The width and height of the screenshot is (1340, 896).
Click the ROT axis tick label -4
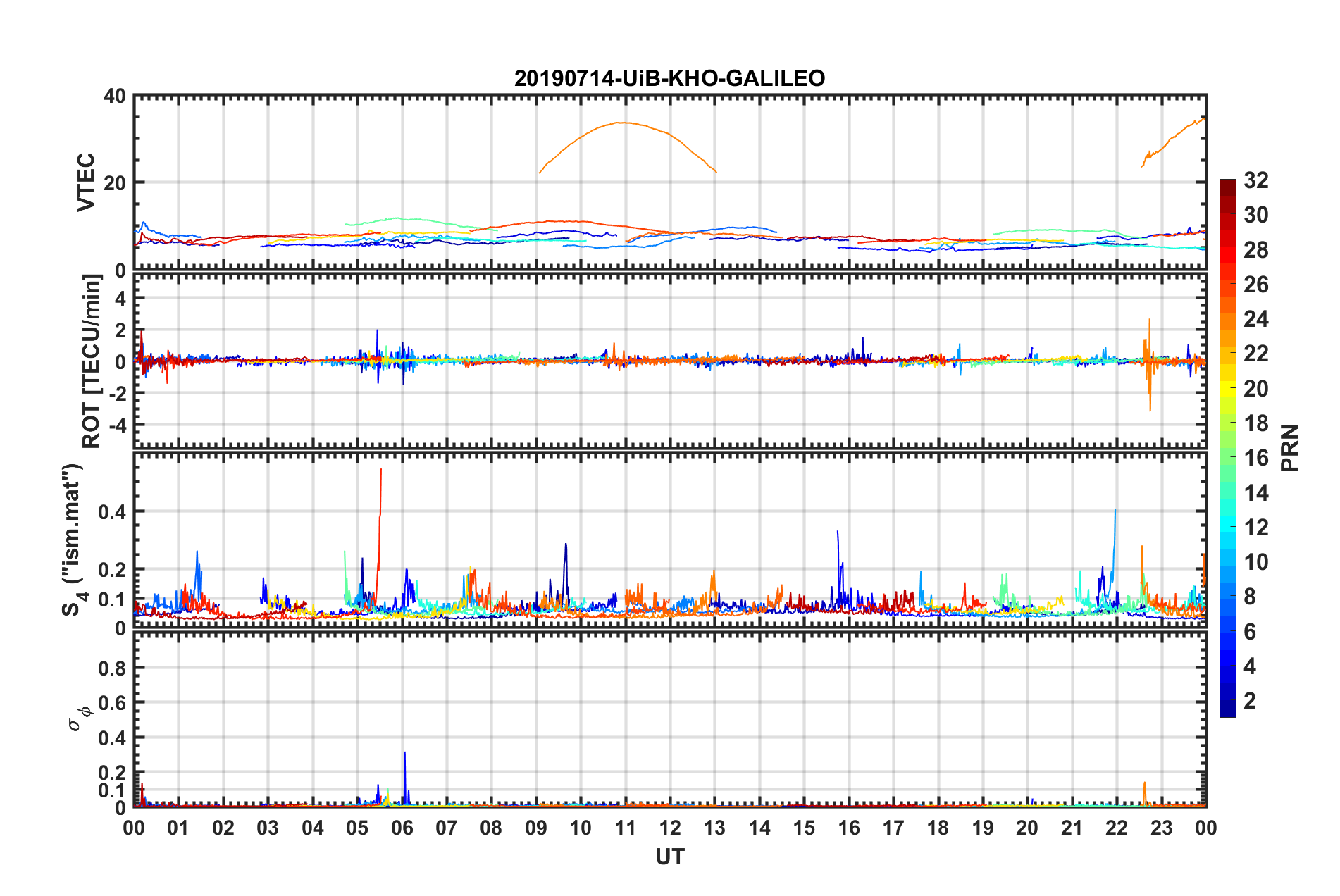[117, 425]
